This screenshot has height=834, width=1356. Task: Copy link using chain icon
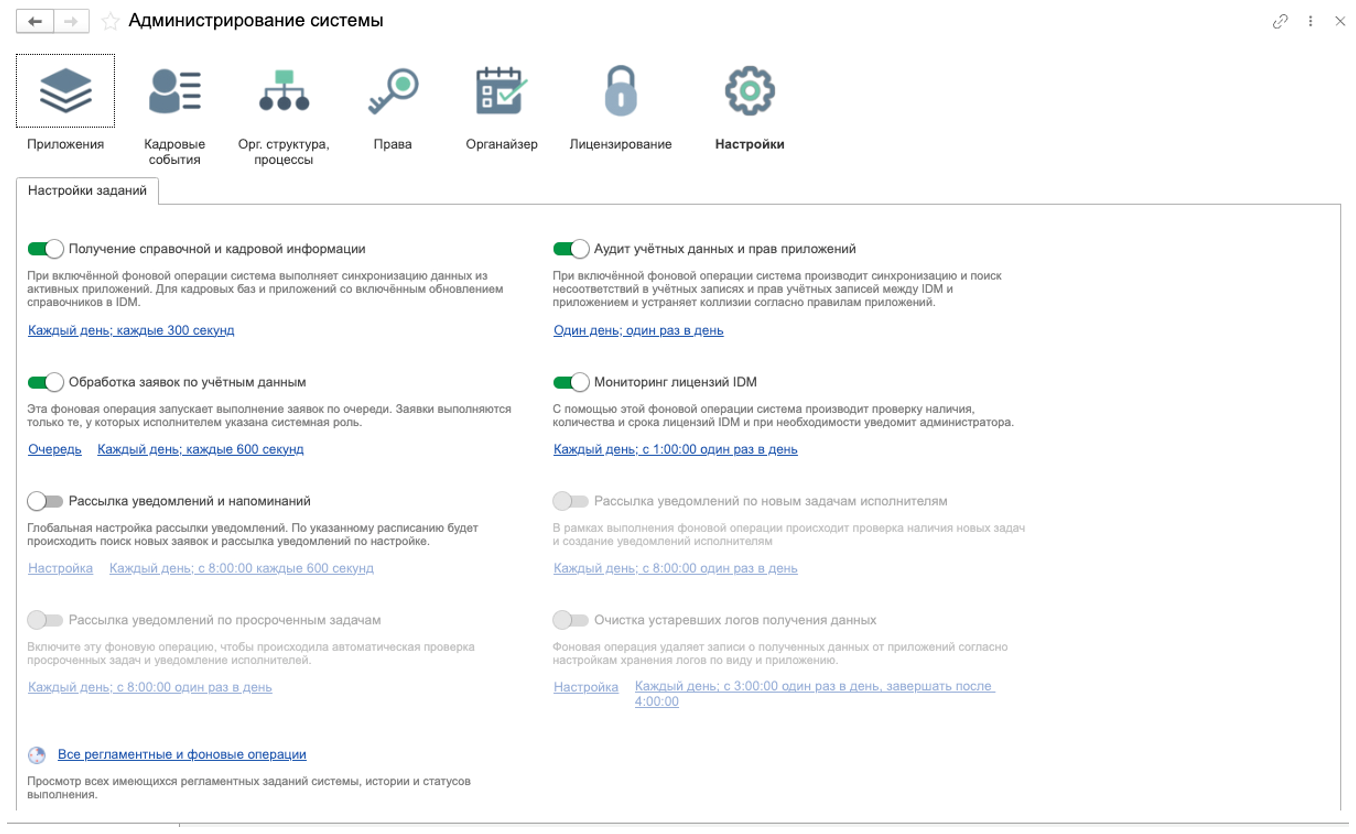(x=1280, y=21)
